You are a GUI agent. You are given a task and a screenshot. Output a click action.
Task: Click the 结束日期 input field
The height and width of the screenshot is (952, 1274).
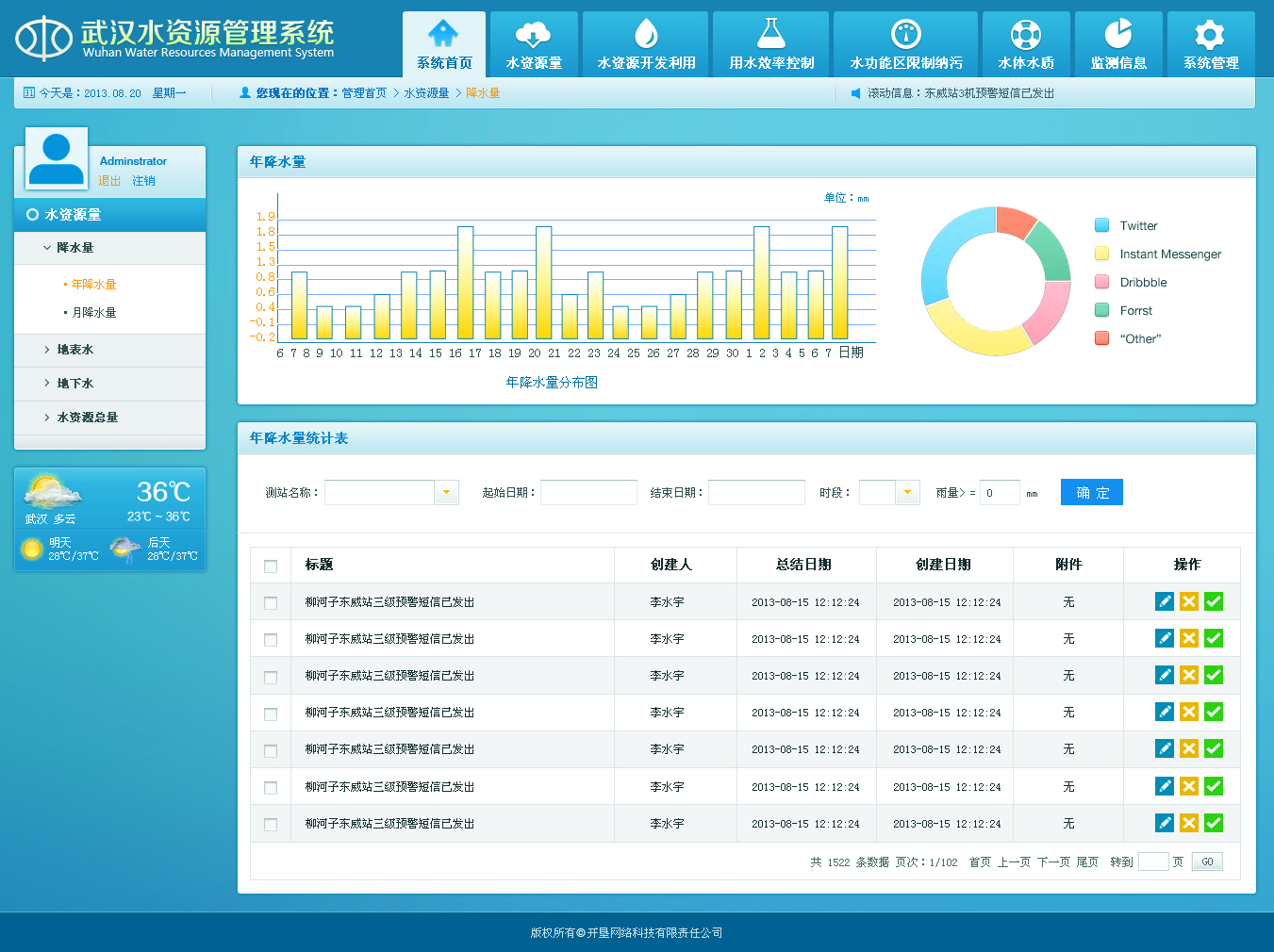coord(756,492)
